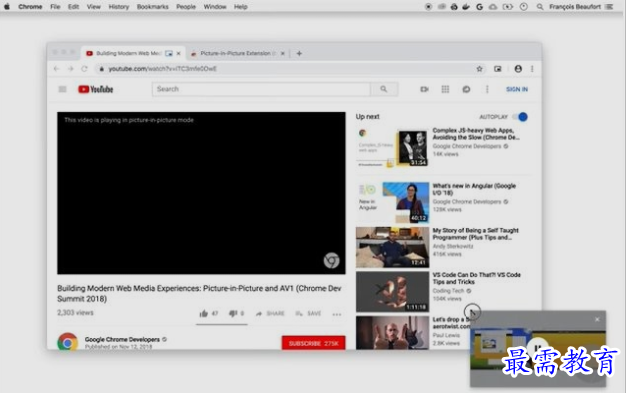Dislike the video with thumbs down
The image size is (626, 393).
[x=233, y=314]
